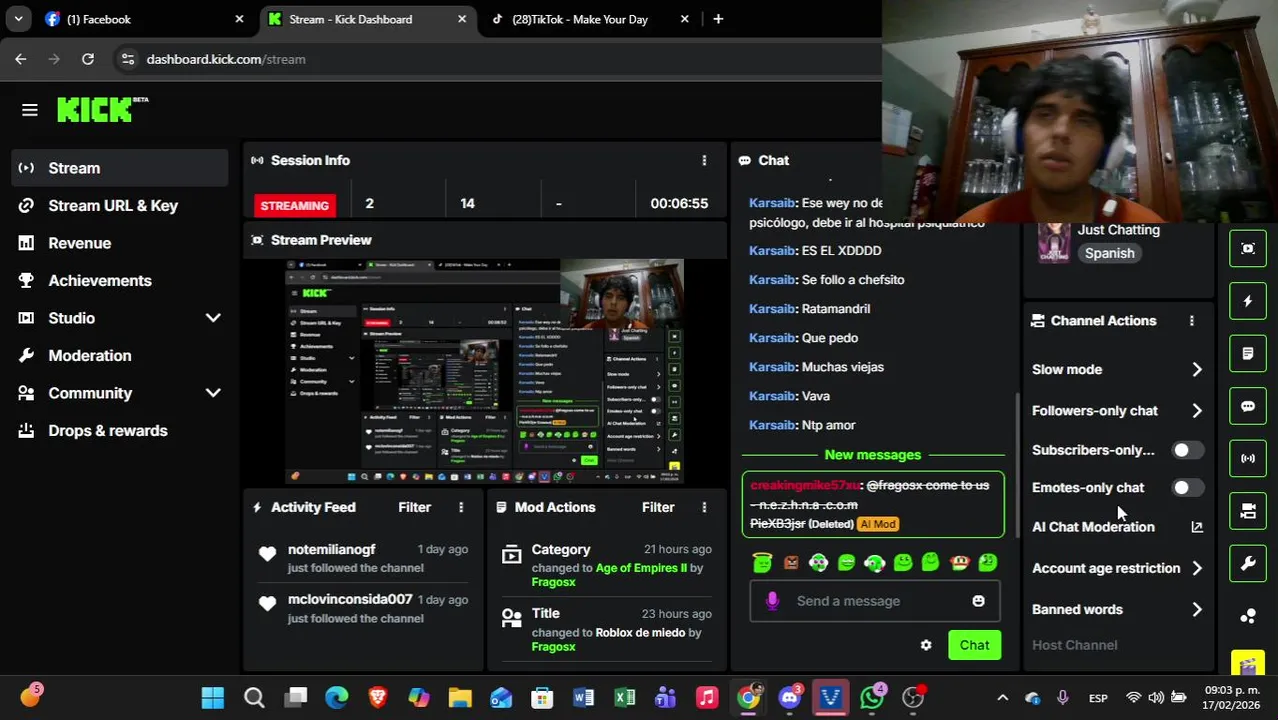Click the New messages divider

873,455
